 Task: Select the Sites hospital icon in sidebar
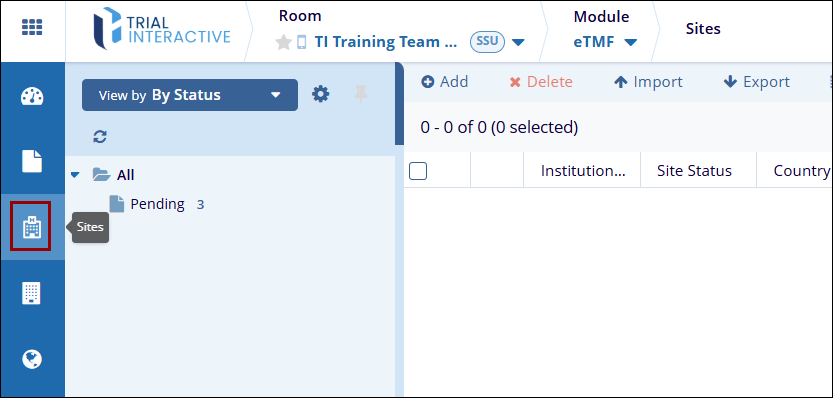(31, 227)
